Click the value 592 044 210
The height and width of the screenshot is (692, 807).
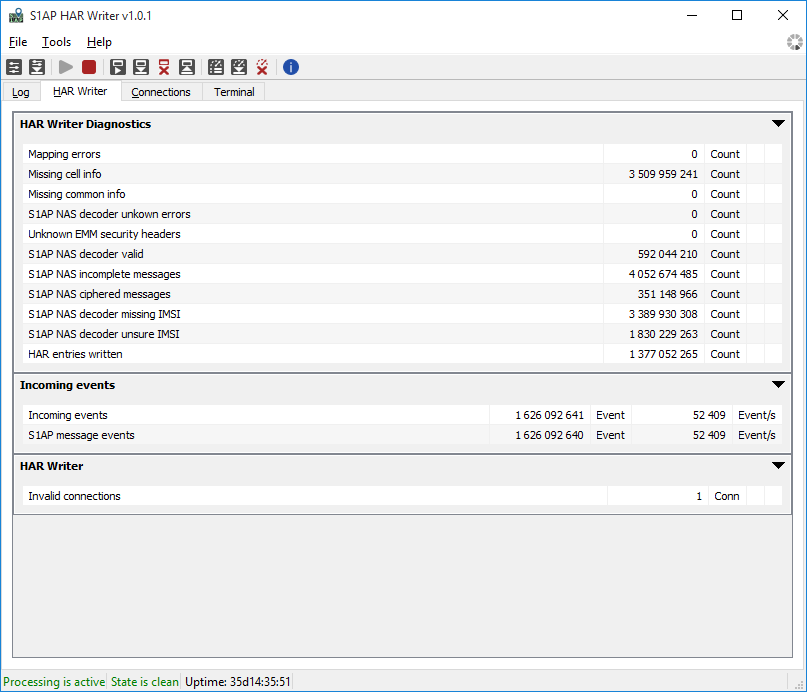pos(668,254)
